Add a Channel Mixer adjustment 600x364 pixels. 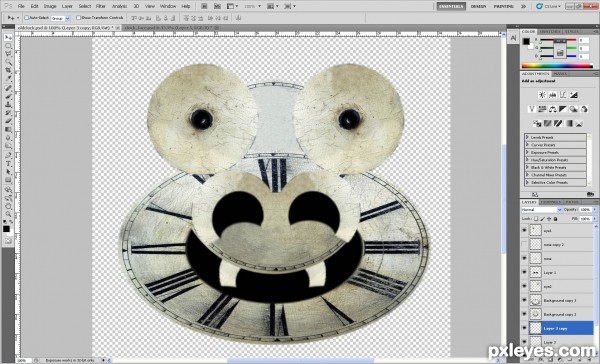pyautogui.click(x=584, y=109)
